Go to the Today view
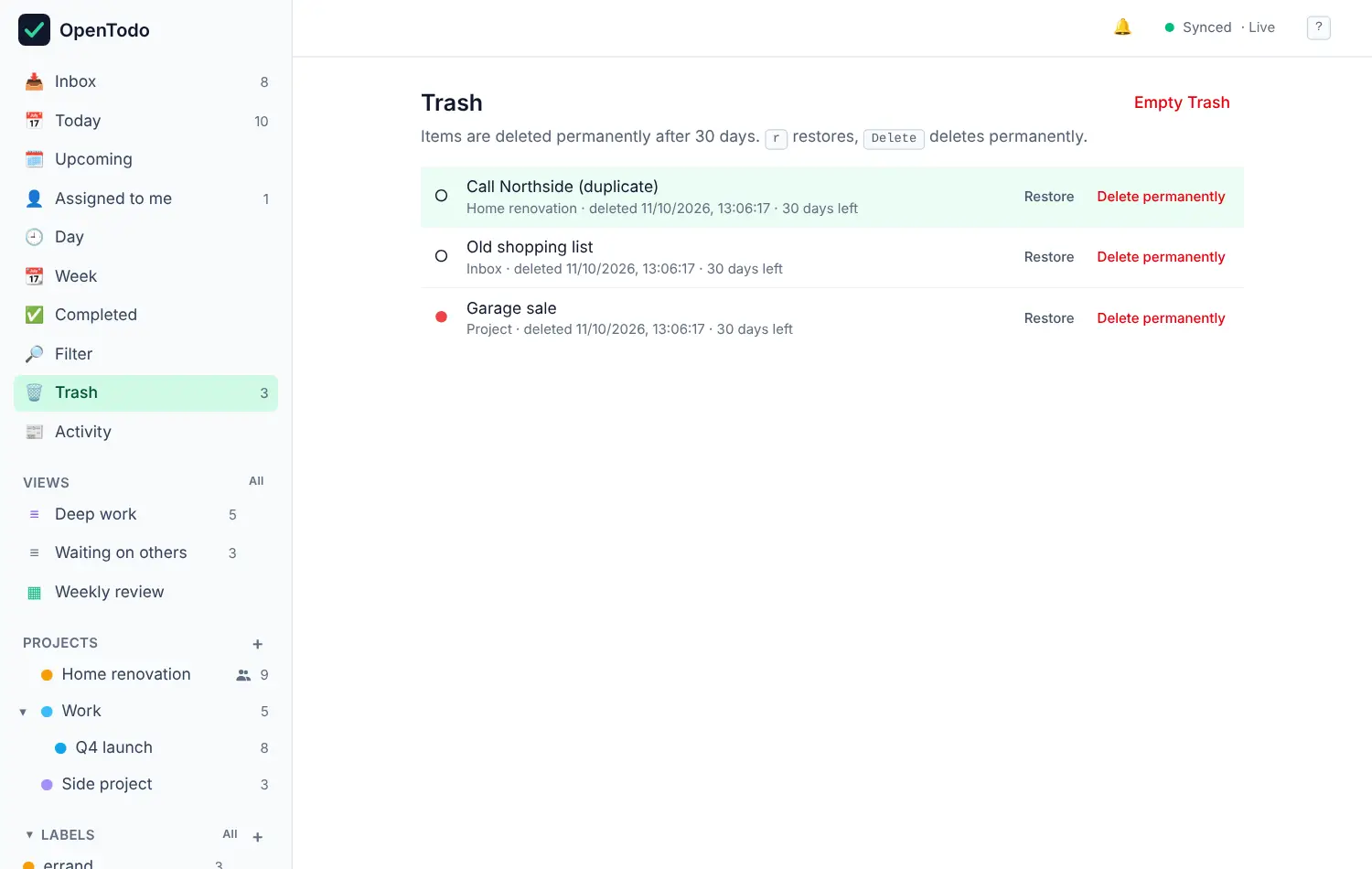This screenshot has width=1372, height=869. coord(146,121)
